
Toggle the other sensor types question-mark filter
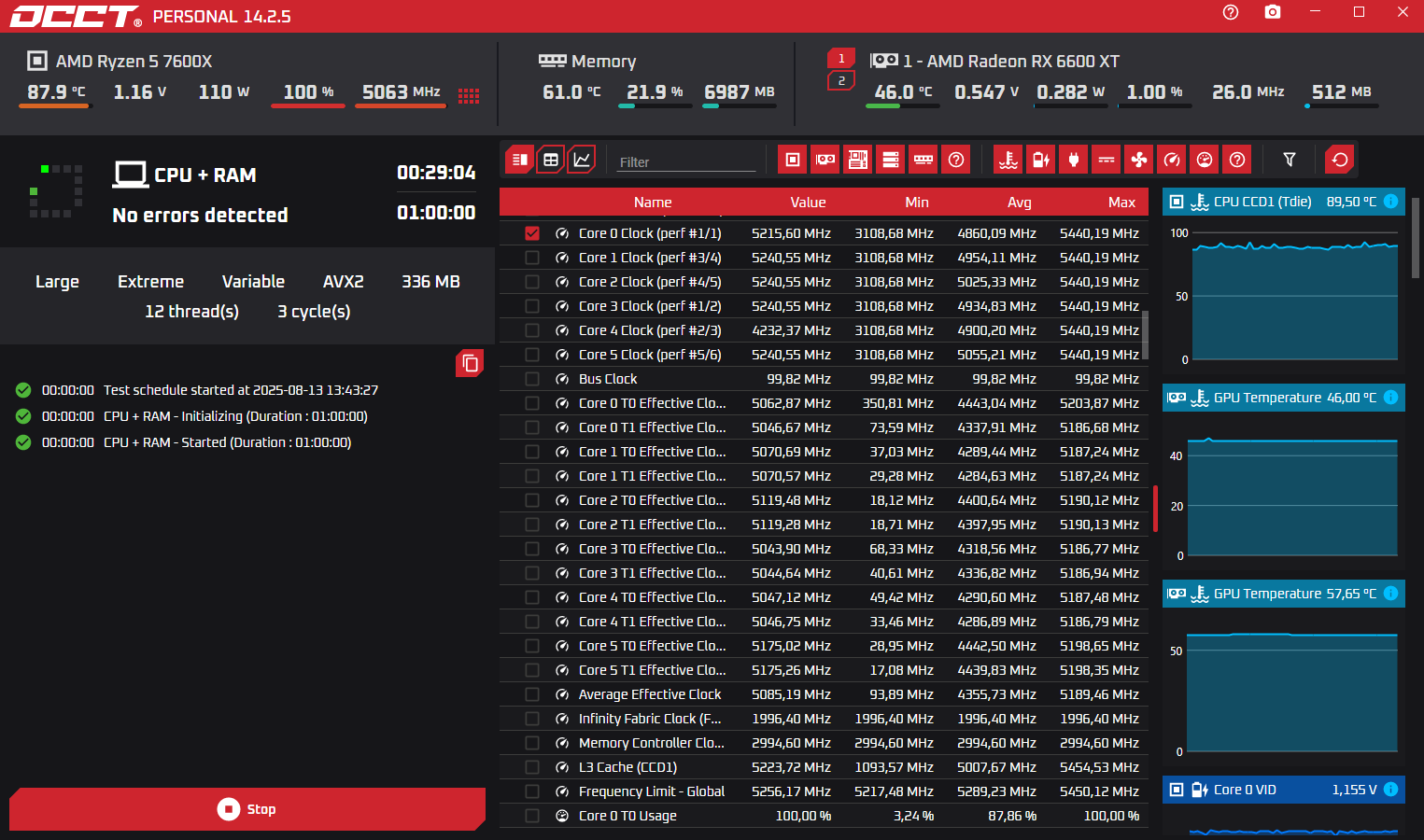1237,160
